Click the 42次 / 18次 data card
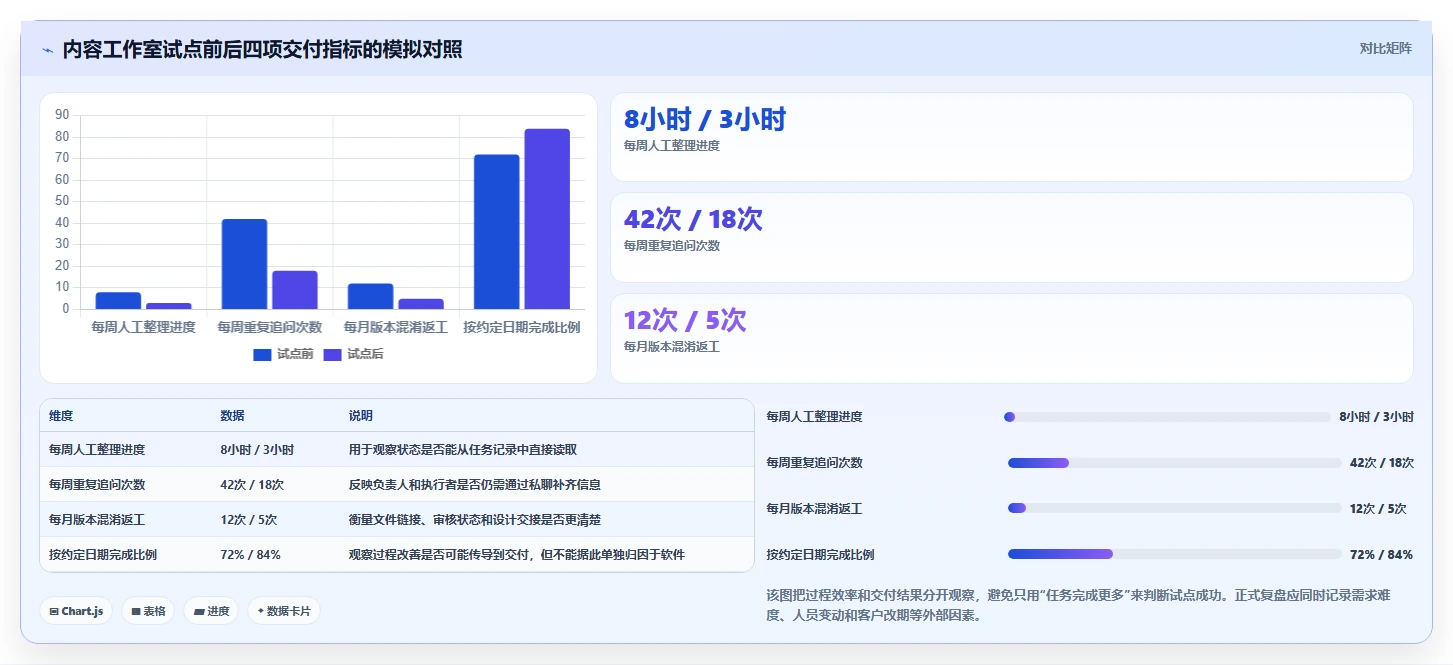The width and height of the screenshot is (1453, 665). pos(1011,237)
